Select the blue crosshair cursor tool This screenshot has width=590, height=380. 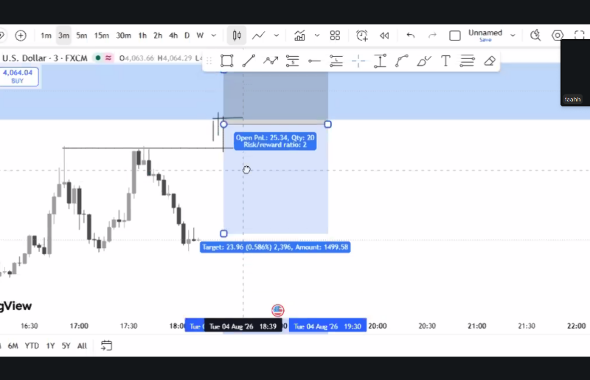[358, 61]
